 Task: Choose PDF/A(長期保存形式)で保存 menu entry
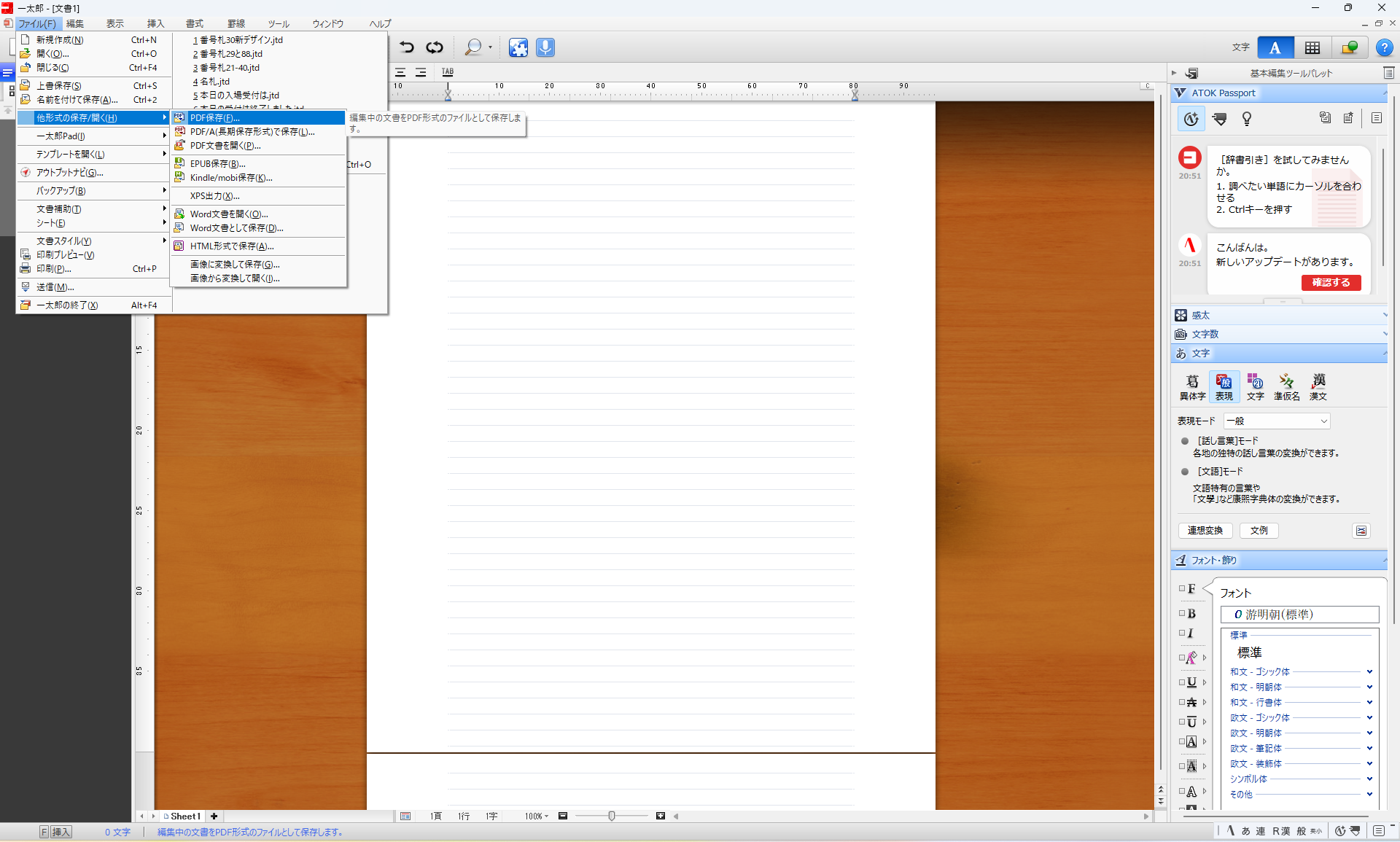[252, 132]
